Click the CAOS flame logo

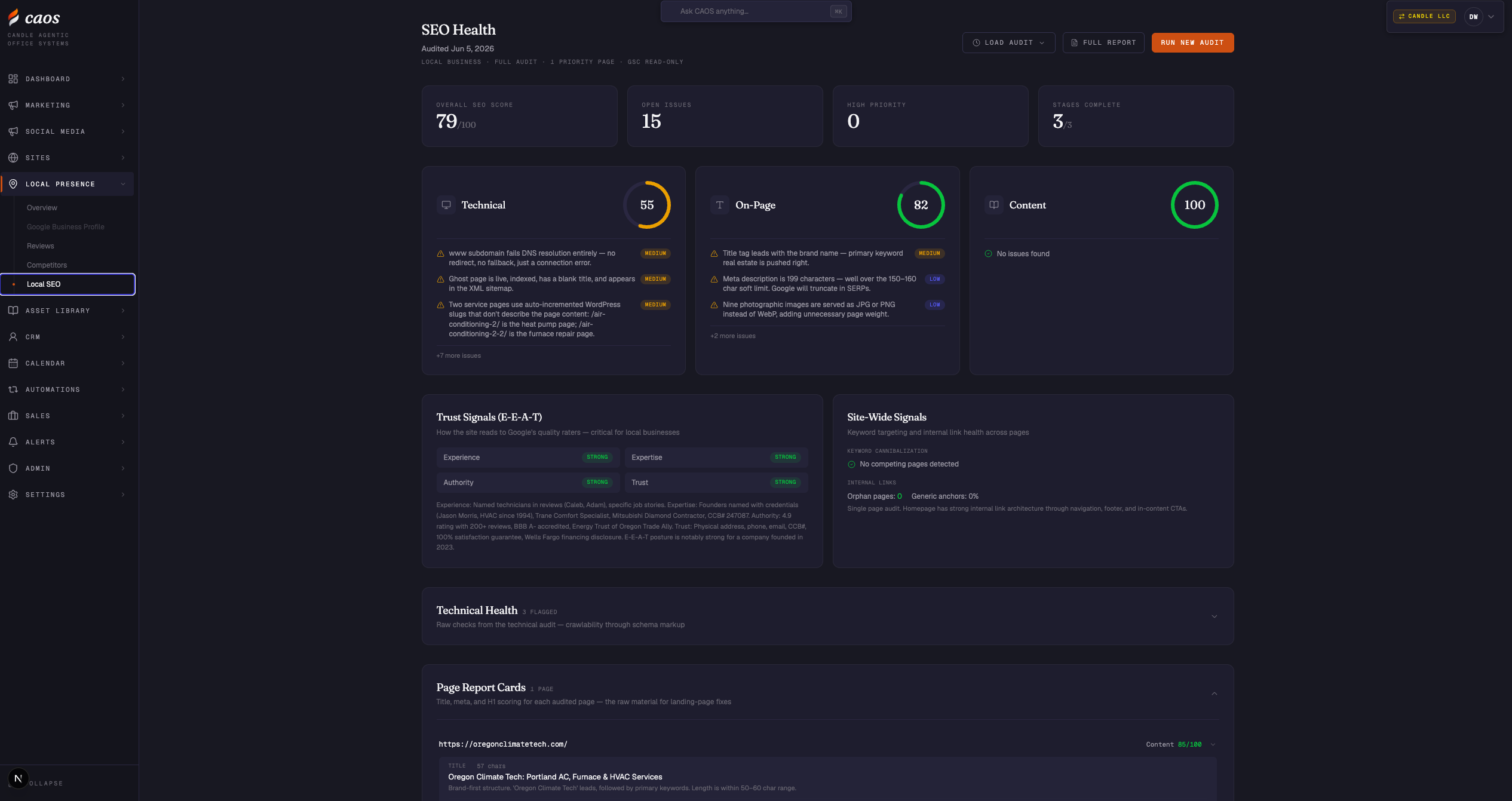tap(14, 17)
